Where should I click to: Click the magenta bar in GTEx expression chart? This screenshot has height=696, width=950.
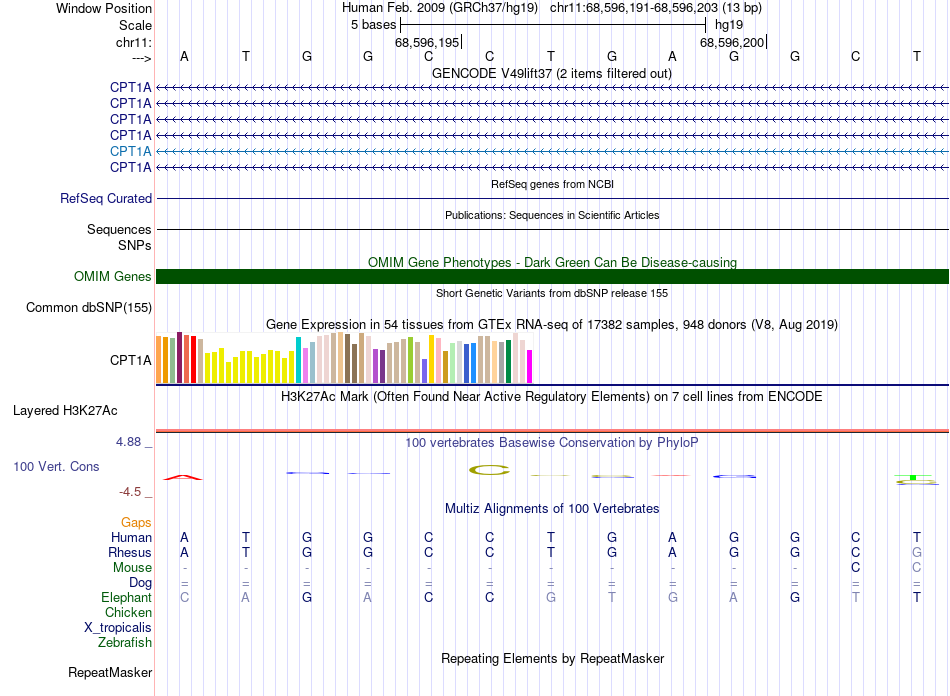530,366
